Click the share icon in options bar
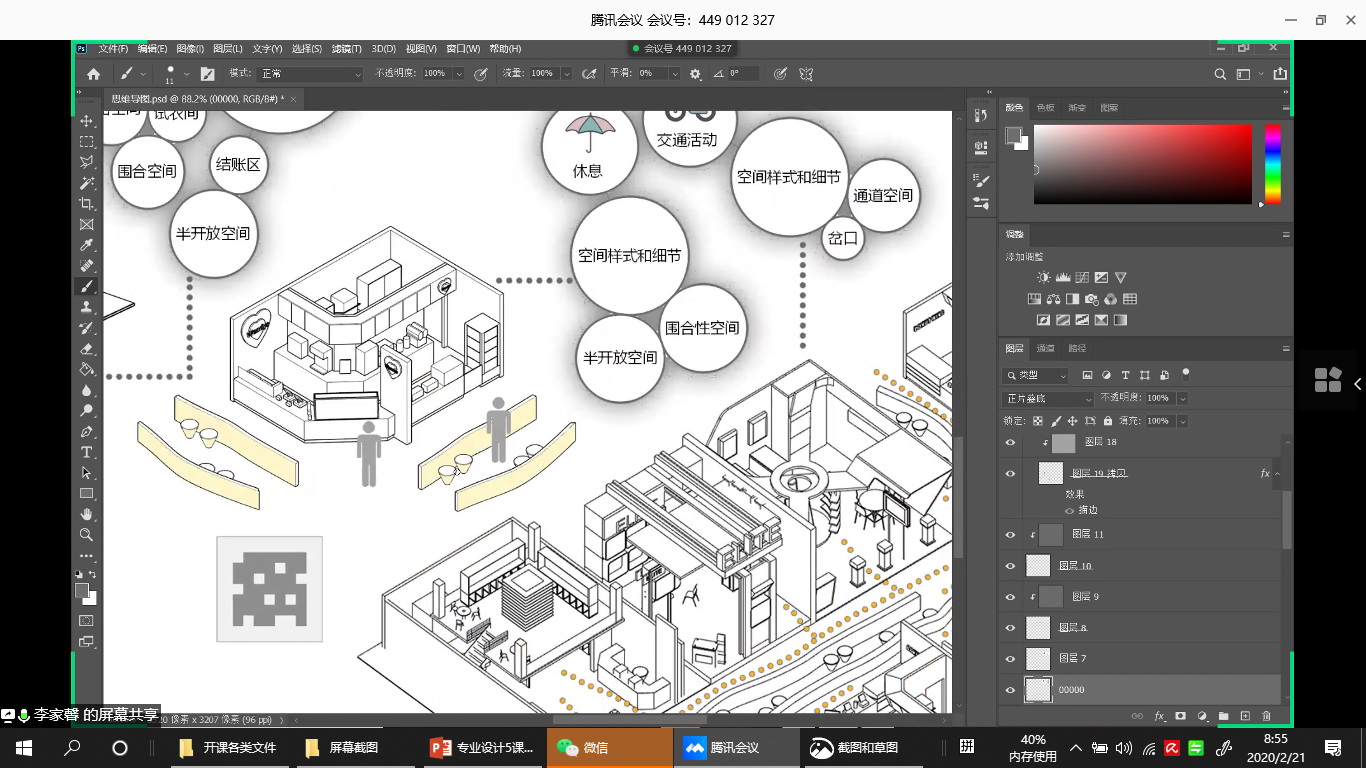This screenshot has width=1366, height=768. (x=1279, y=74)
